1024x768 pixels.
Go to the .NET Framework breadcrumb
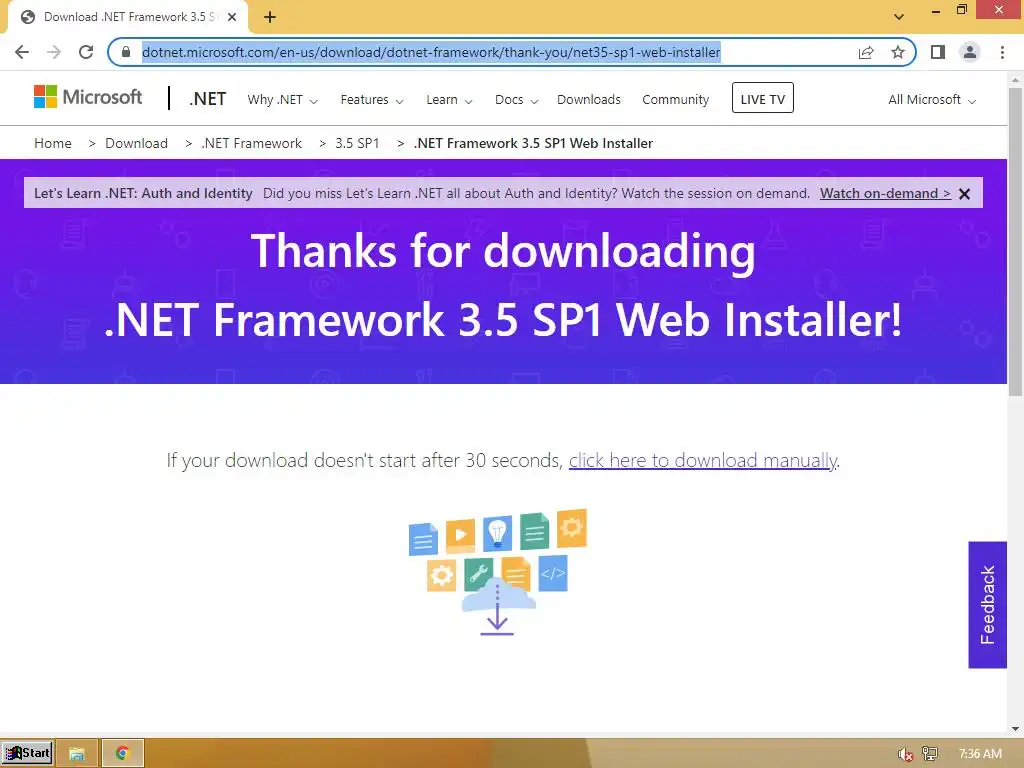tap(251, 143)
